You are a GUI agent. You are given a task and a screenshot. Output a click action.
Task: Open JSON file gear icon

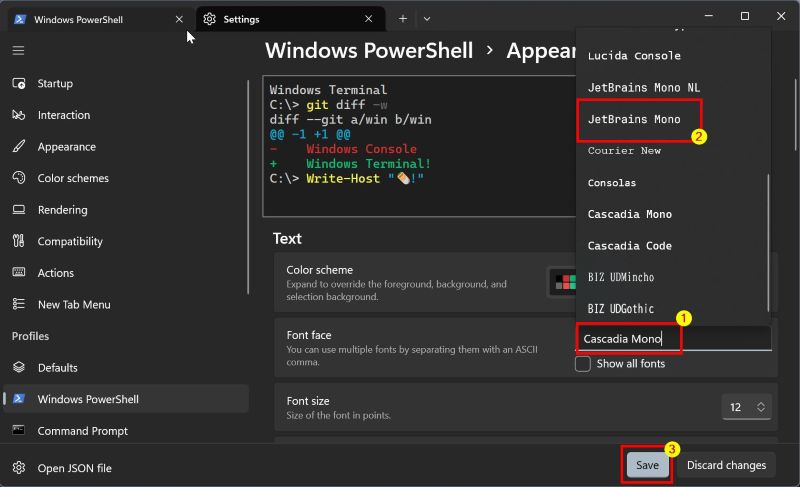click(18, 468)
